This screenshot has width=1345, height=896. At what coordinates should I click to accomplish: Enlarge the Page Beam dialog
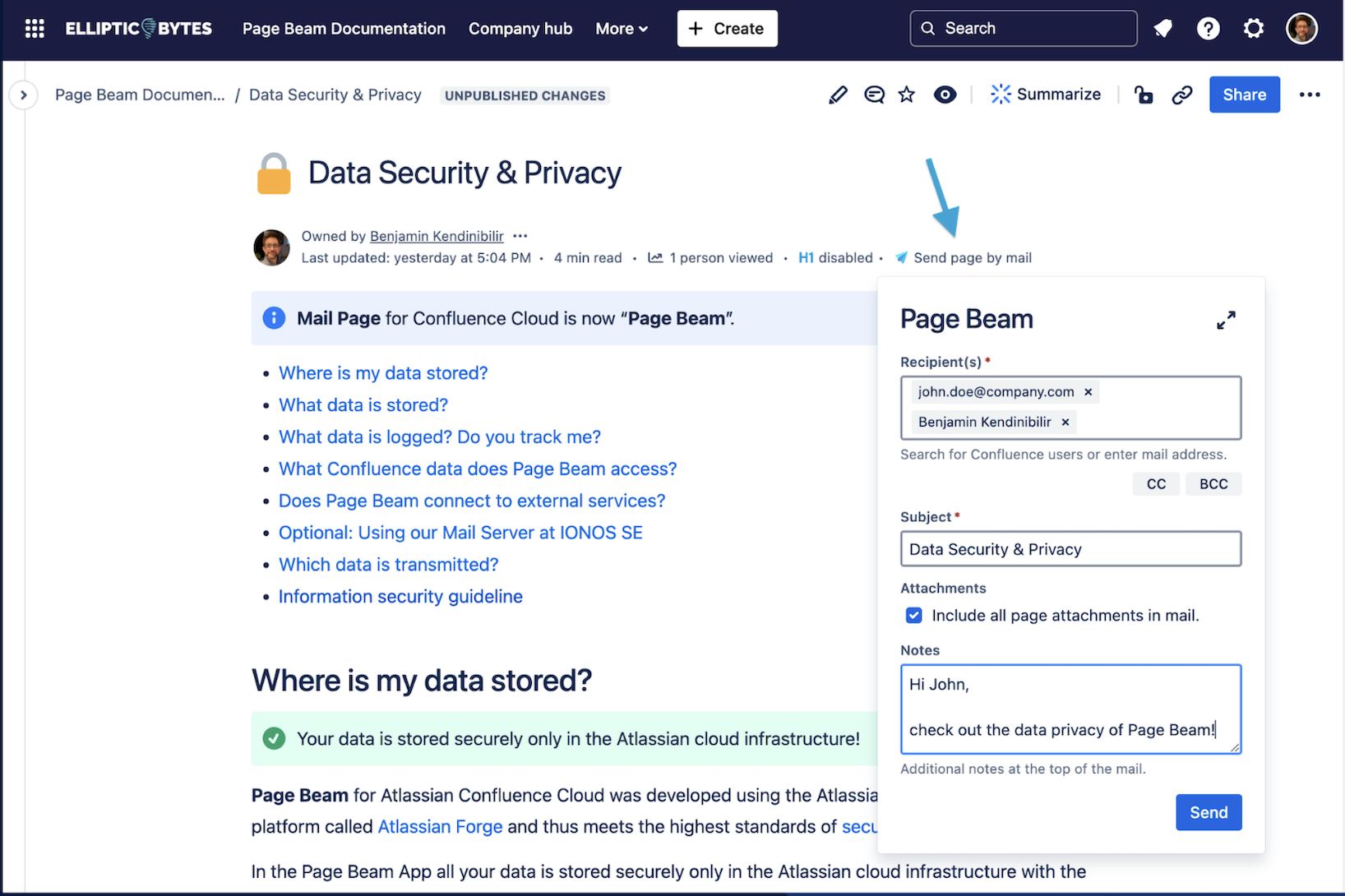coord(1226,321)
